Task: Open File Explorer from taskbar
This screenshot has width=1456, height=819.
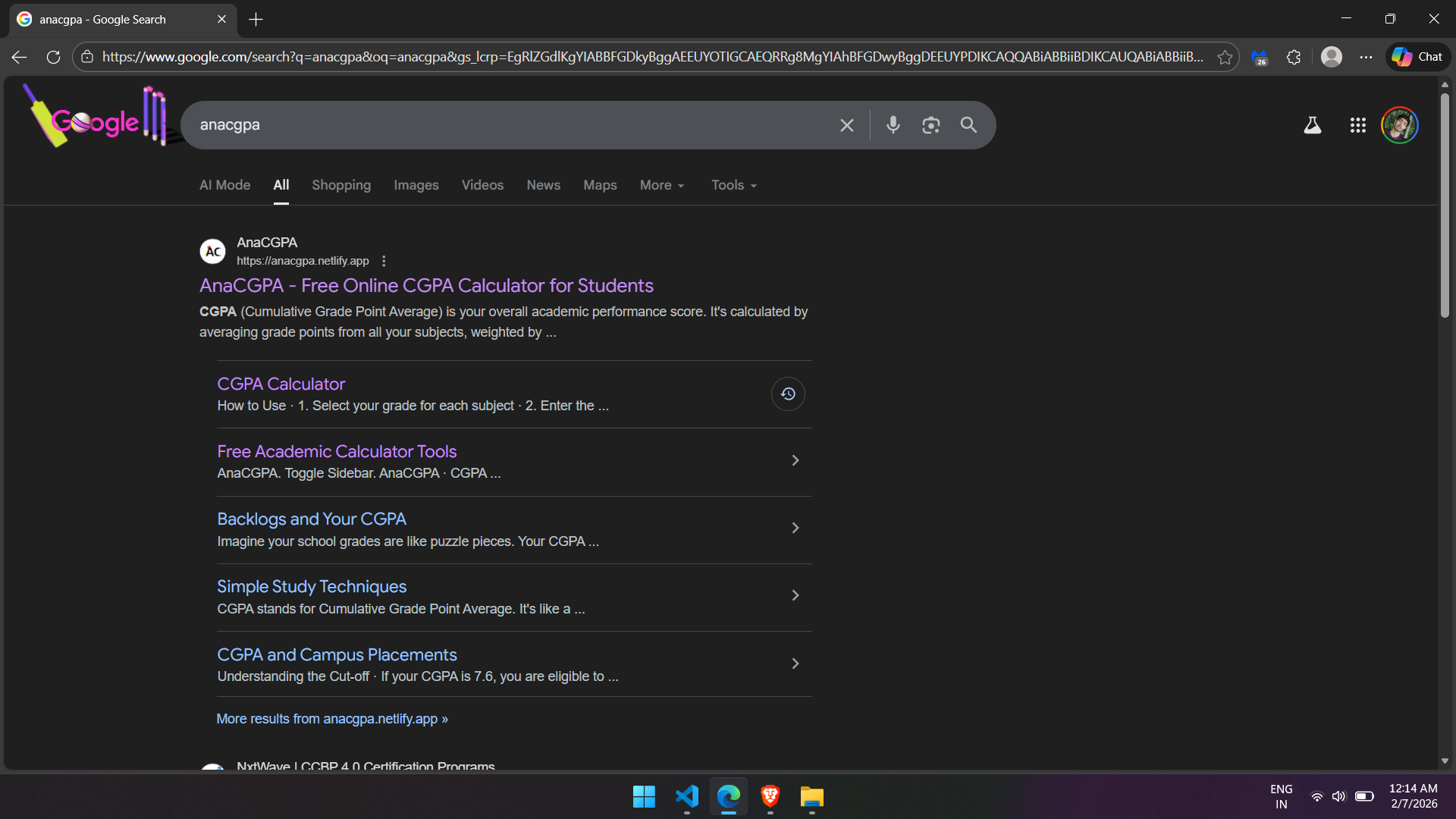Action: click(x=812, y=797)
